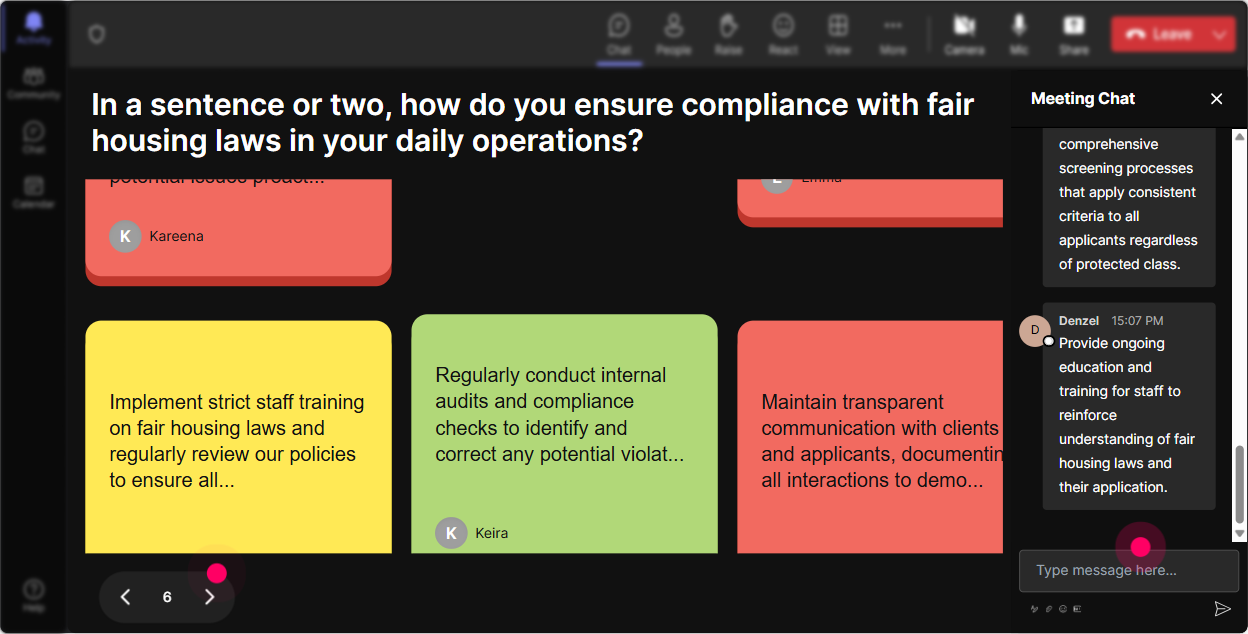Open the yellow staff training response card
The height and width of the screenshot is (634, 1248).
click(x=238, y=437)
